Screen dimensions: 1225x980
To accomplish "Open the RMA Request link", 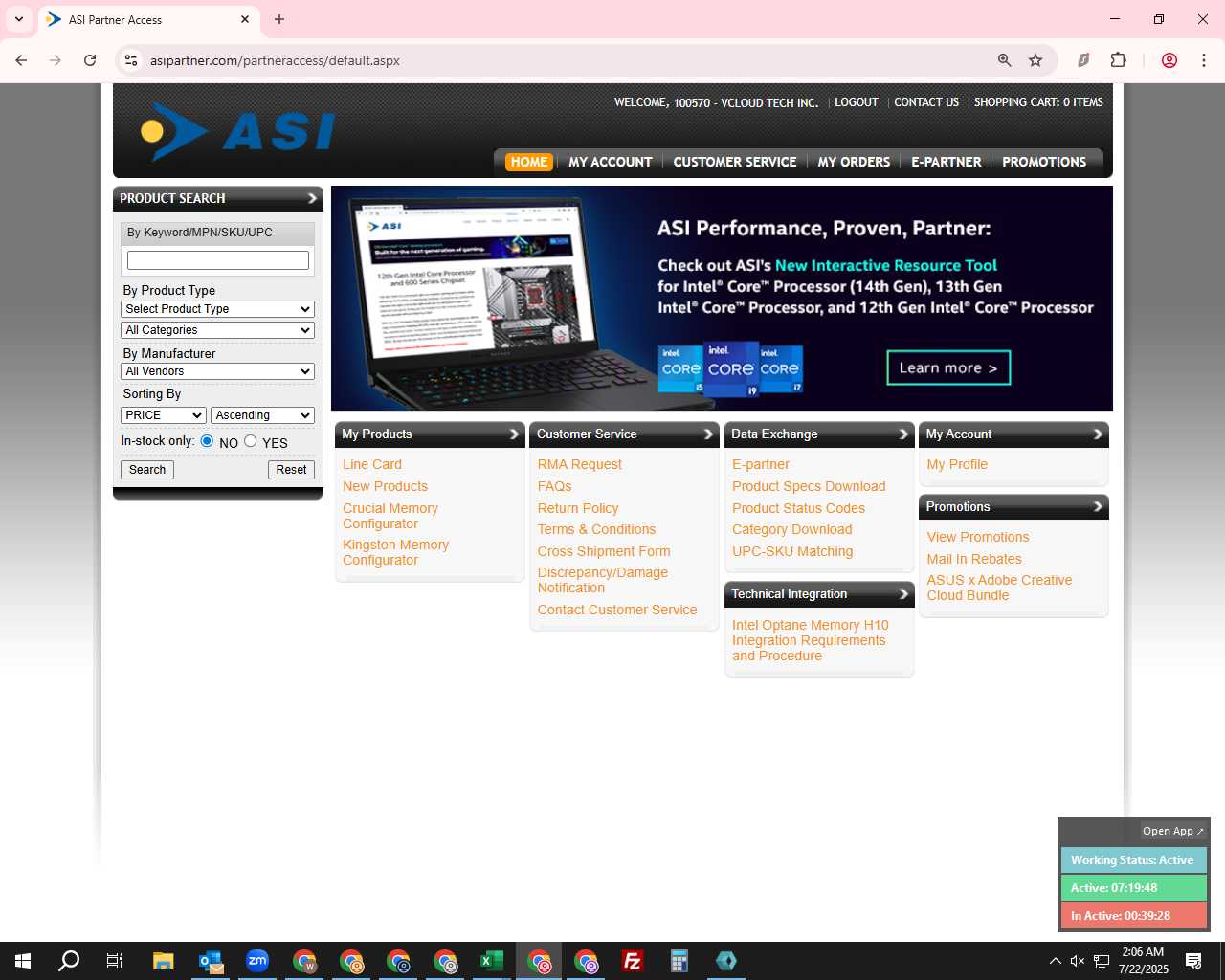I will (579, 464).
